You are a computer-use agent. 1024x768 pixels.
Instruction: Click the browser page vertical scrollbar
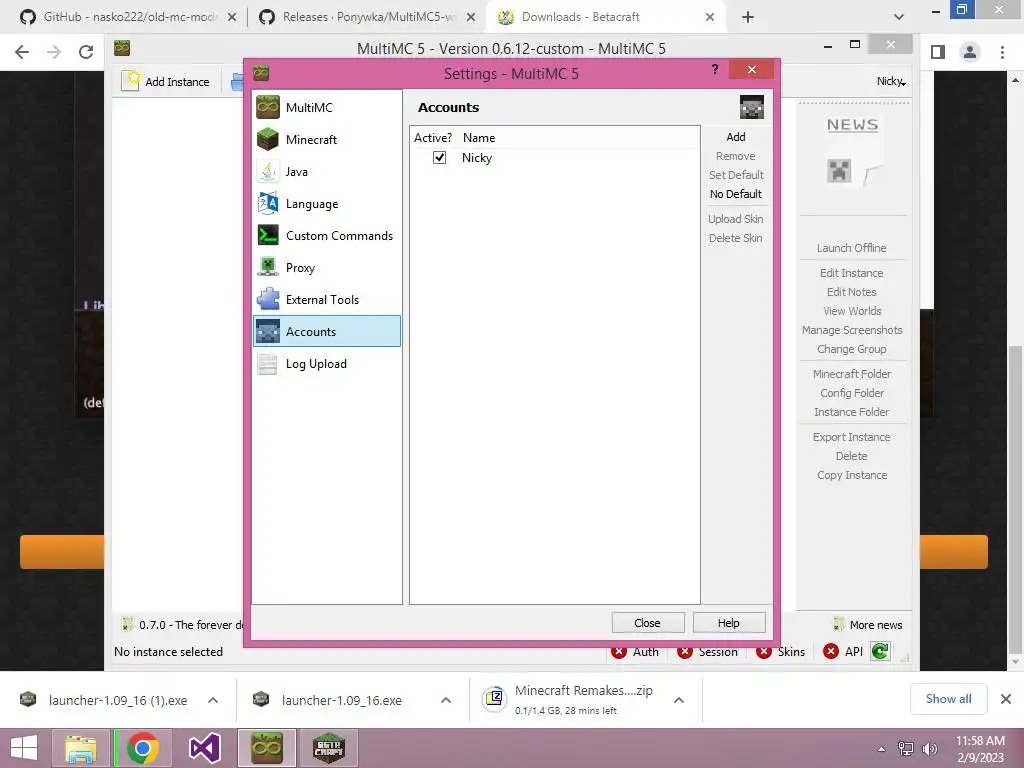click(x=1015, y=500)
